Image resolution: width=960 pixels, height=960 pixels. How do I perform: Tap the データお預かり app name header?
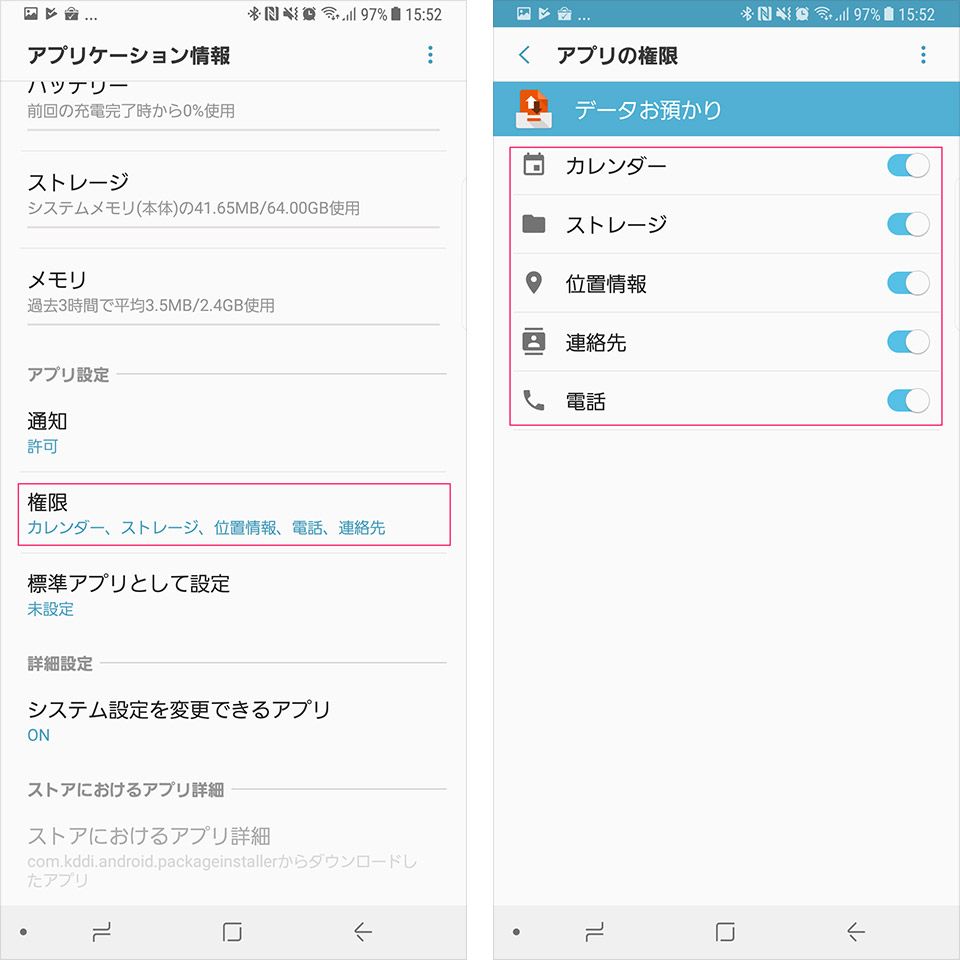tap(648, 110)
